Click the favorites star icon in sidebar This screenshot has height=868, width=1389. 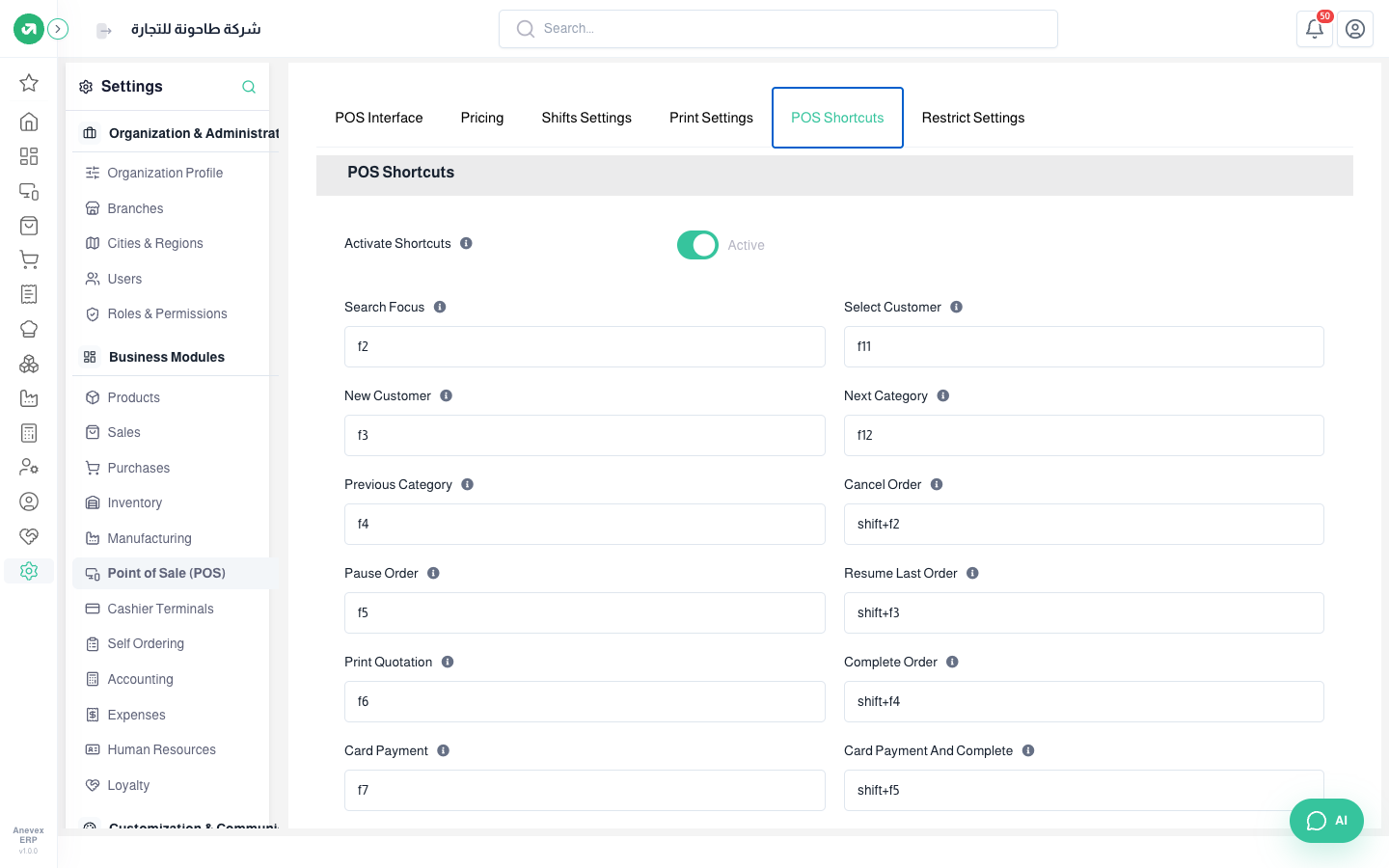29,83
